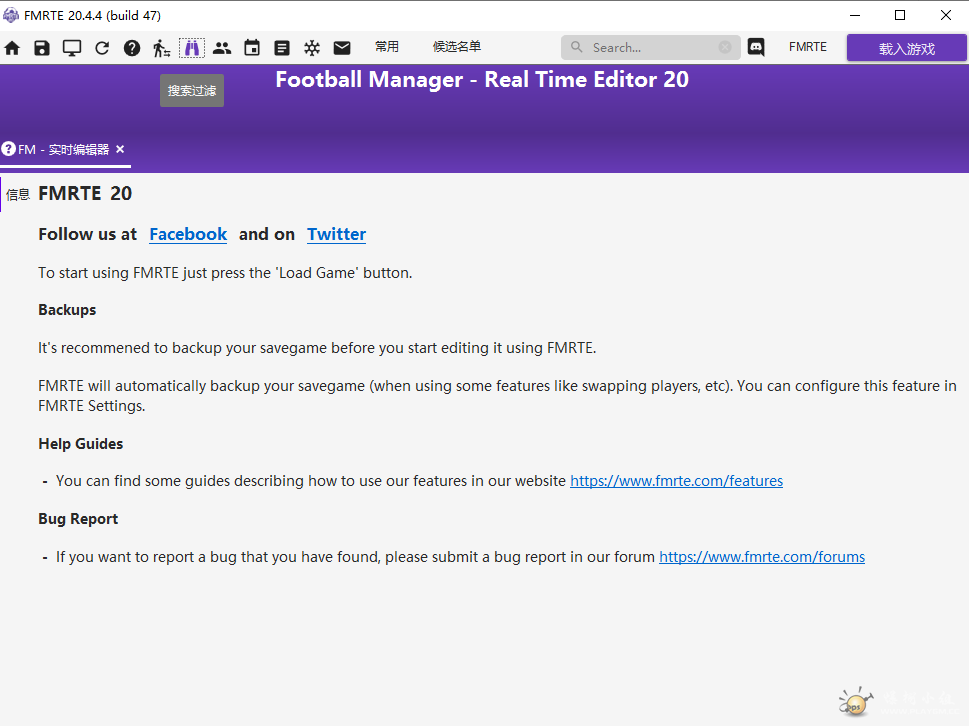Click the 信息 info label

coord(18,195)
